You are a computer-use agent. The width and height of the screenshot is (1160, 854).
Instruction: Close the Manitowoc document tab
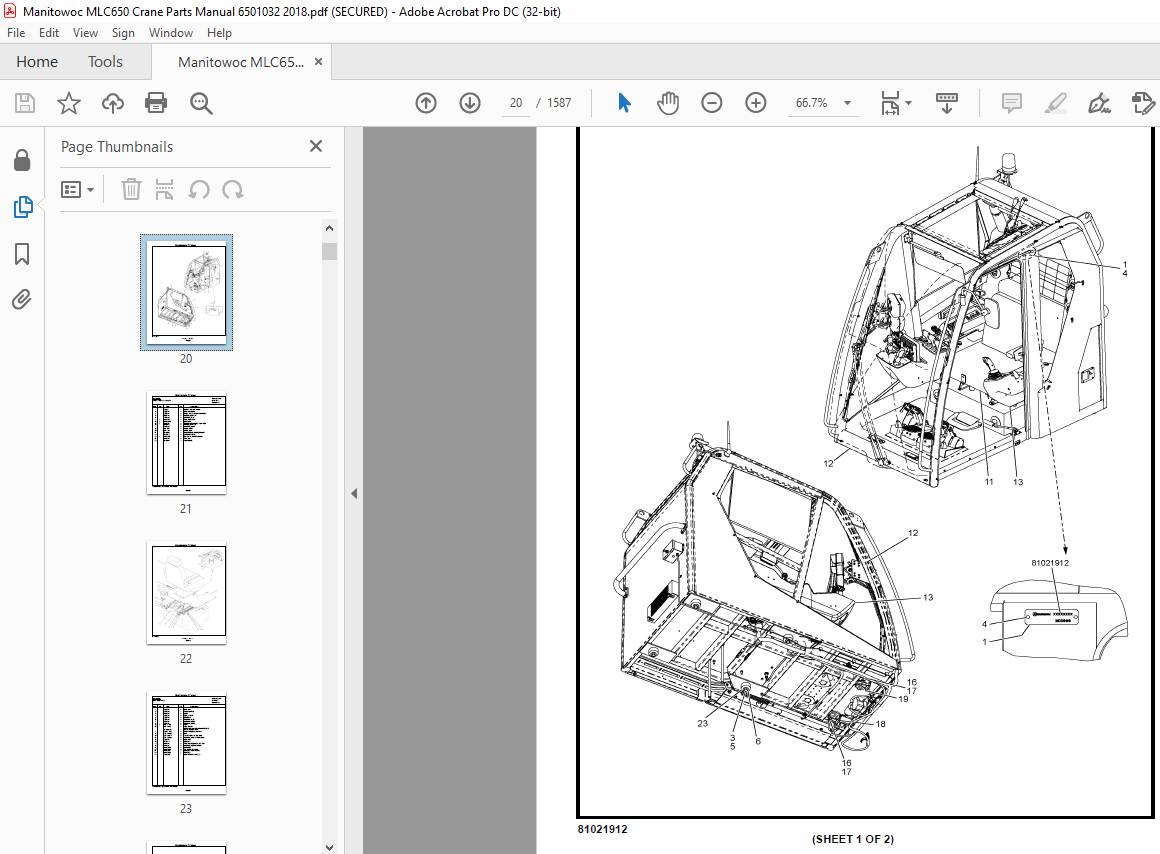(319, 61)
